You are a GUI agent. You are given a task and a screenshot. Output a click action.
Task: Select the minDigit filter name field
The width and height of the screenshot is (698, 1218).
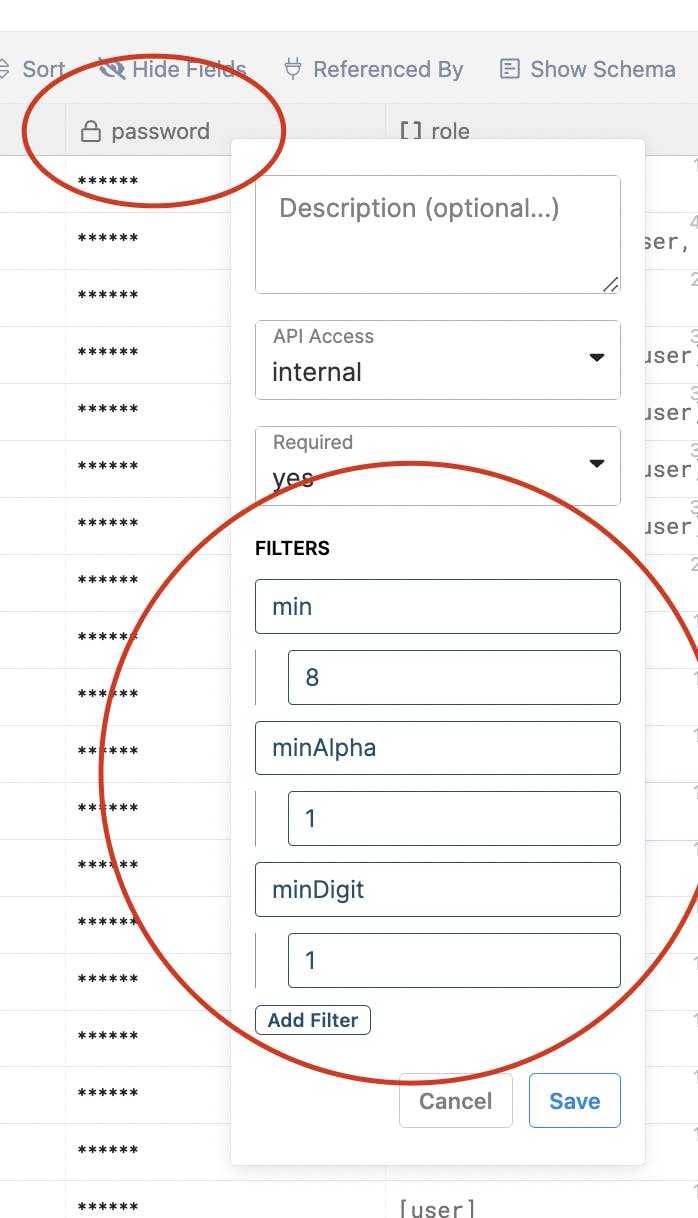click(438, 889)
